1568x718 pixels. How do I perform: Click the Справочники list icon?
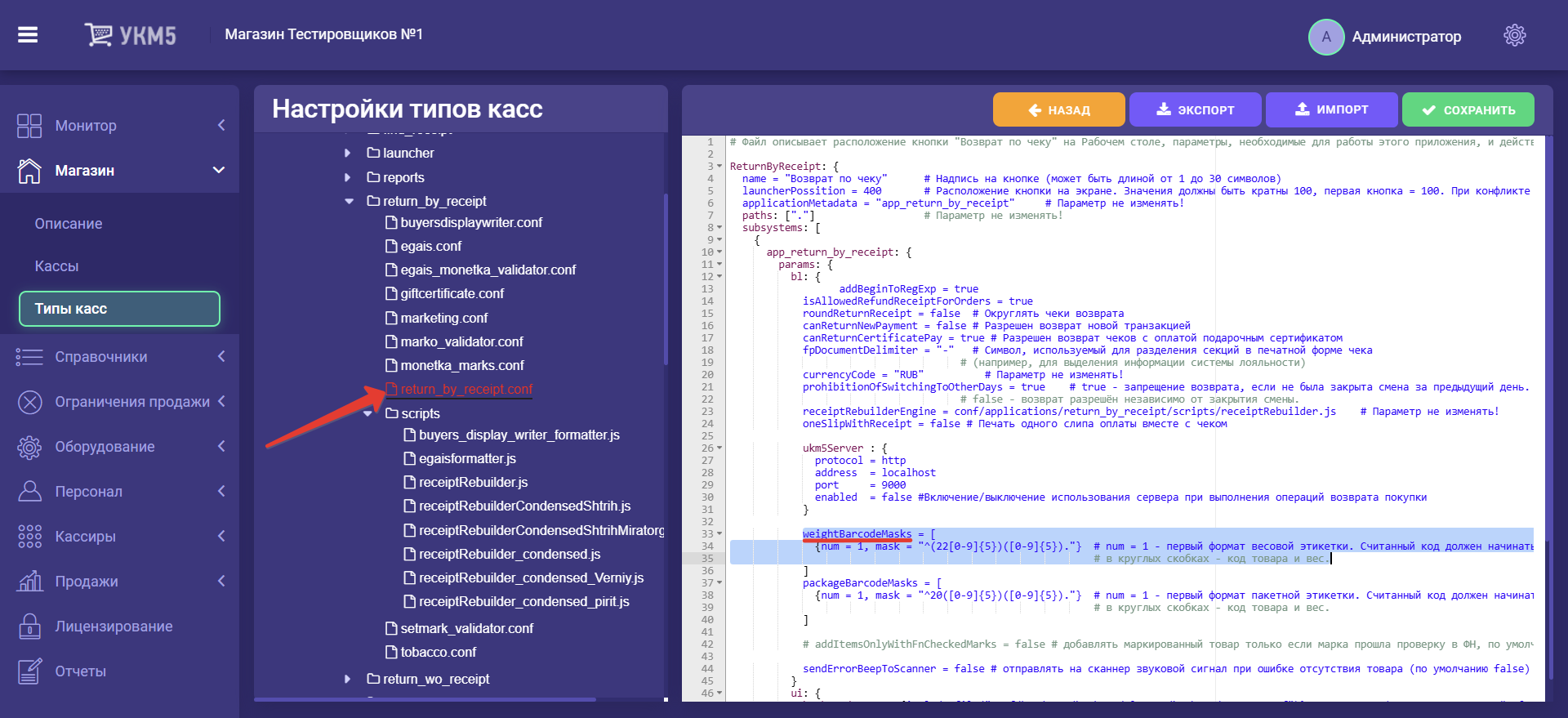[x=29, y=357]
